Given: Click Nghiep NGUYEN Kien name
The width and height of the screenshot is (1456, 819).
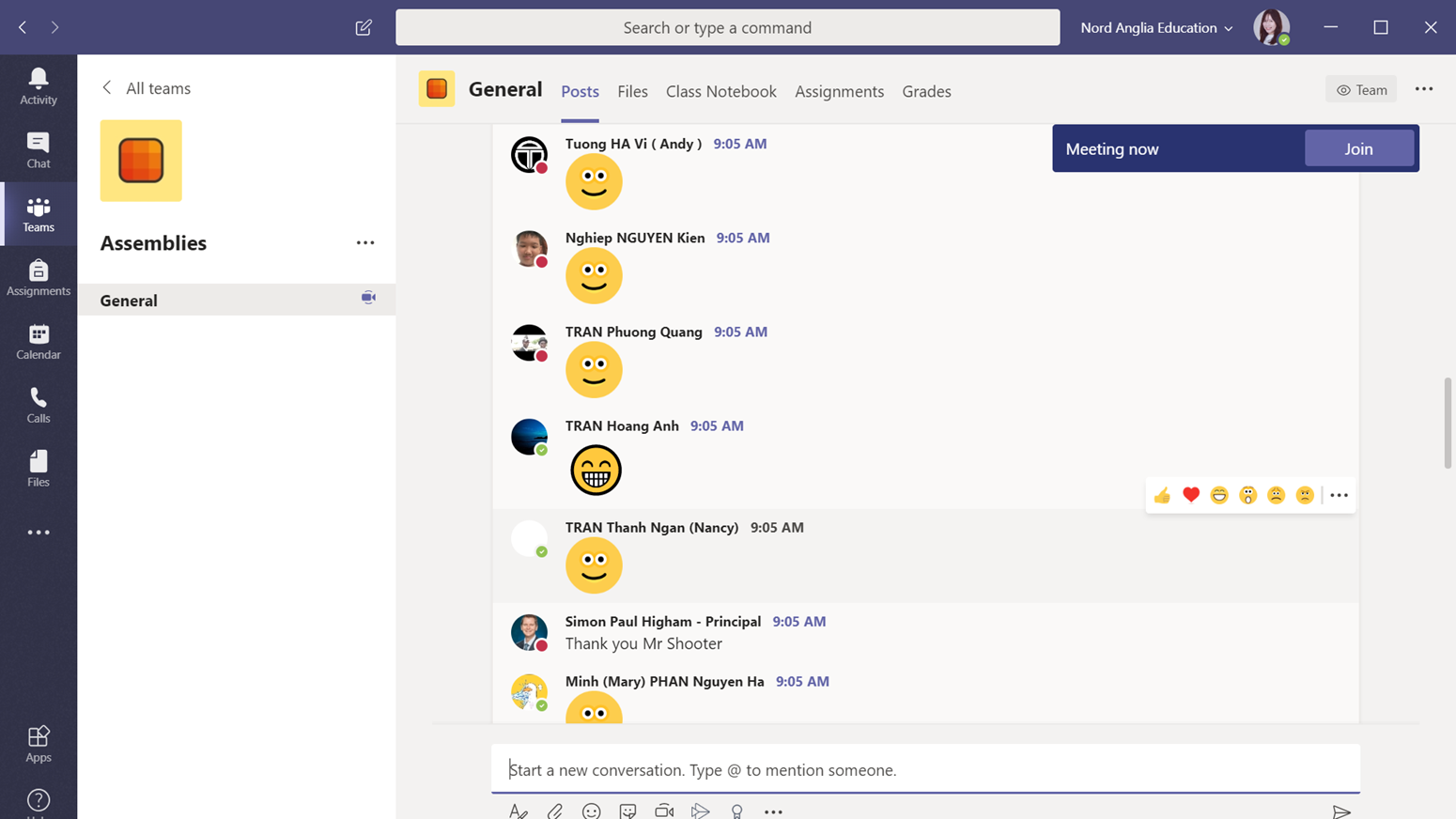Looking at the screenshot, I should (x=635, y=238).
